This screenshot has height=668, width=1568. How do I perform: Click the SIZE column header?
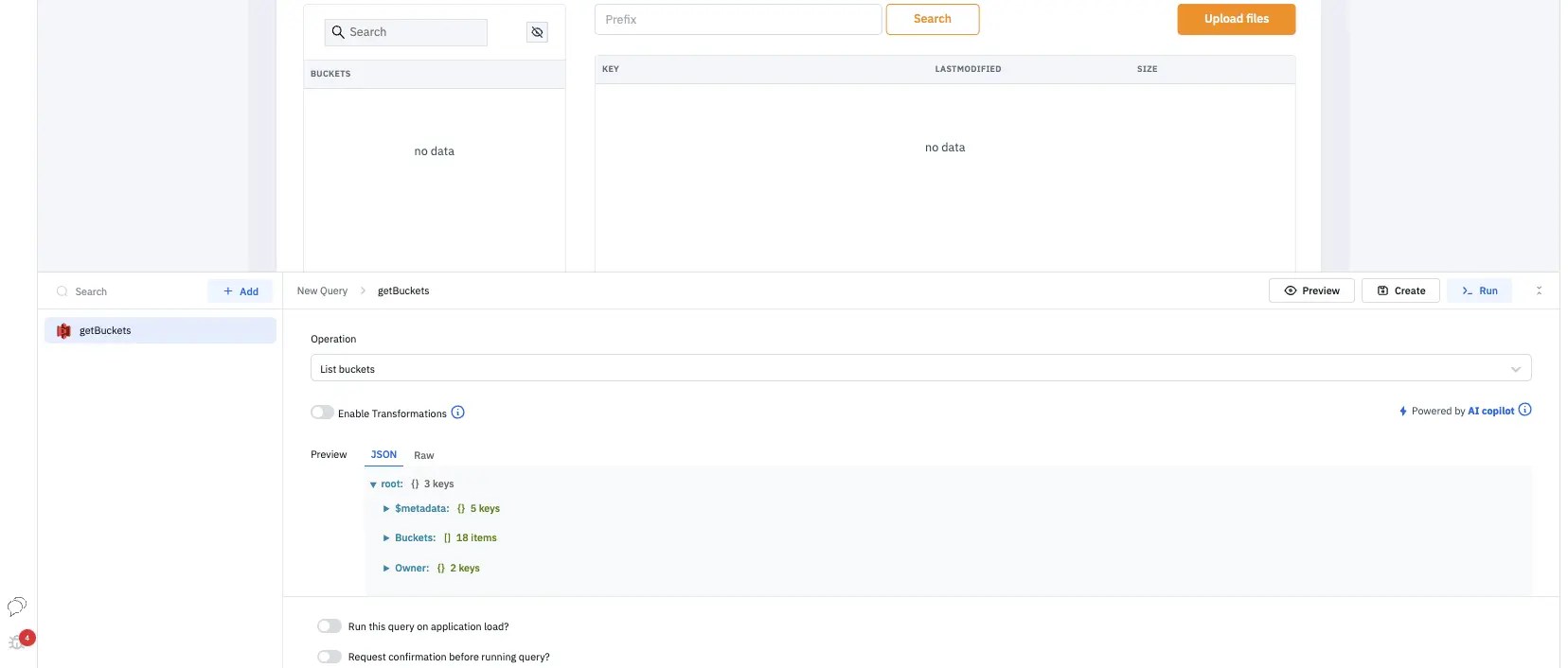[x=1147, y=69]
